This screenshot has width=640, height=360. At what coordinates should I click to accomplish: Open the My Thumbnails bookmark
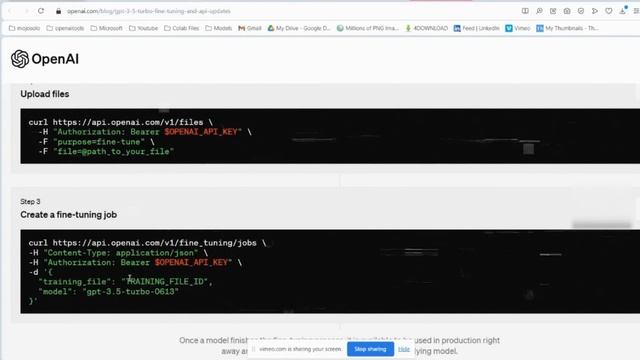[x=567, y=28]
